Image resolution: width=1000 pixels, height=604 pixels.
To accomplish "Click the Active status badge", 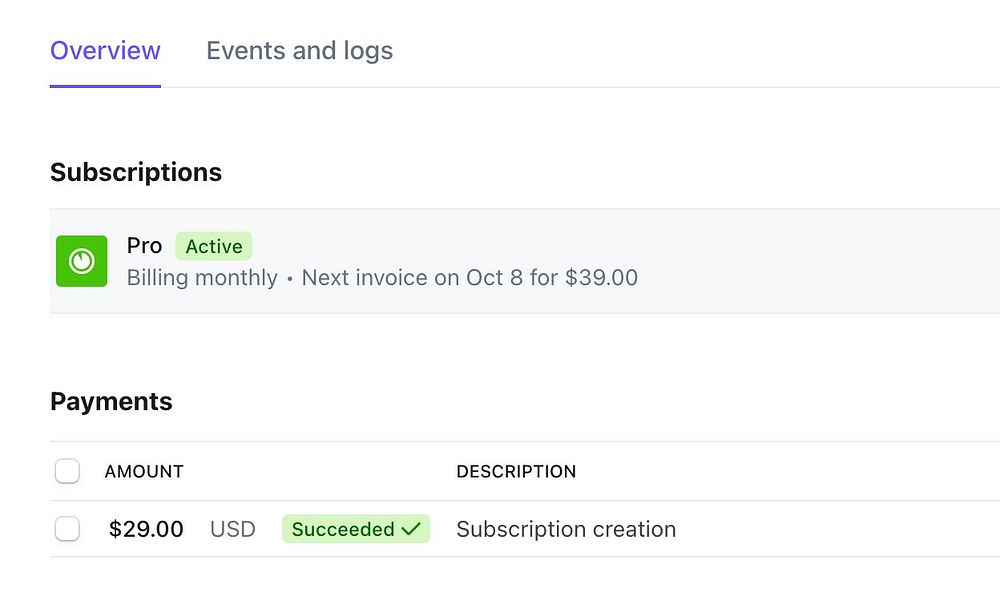I will point(214,246).
